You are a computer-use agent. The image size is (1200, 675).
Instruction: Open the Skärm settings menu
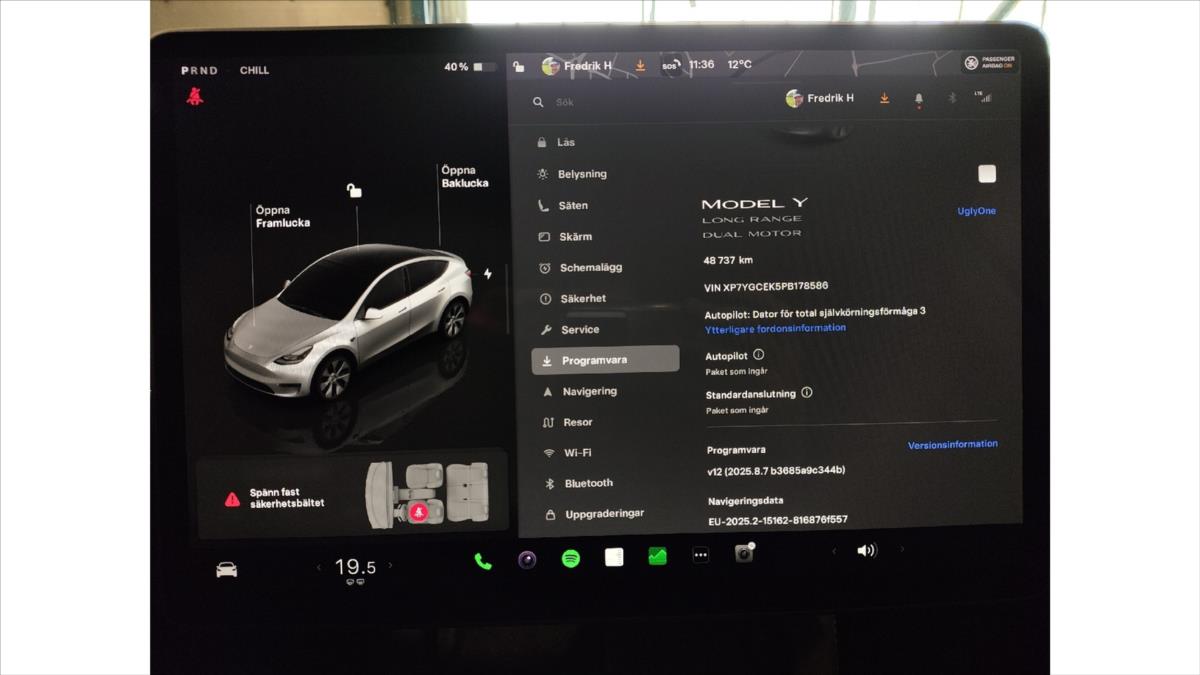point(605,237)
